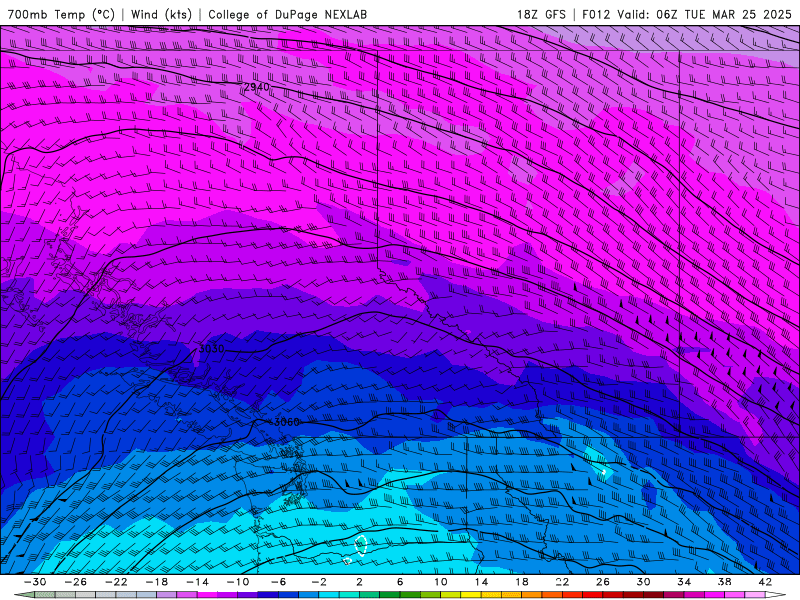Click the '2940' height contour label

(256, 87)
